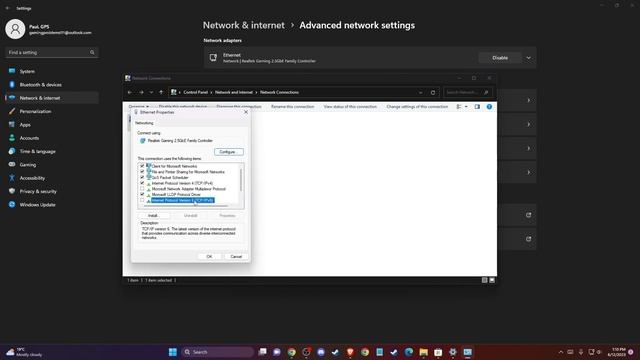The image size is (640, 360).
Task: Refresh the Network Connections address bar
Action: tap(433, 93)
